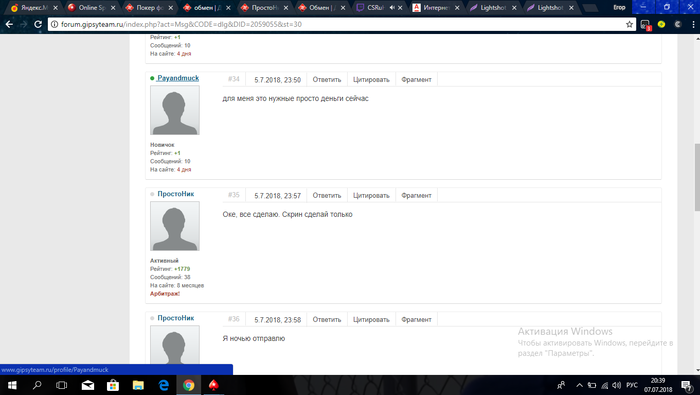The width and height of the screenshot is (700, 395).
Task: View site information icon in address bar
Action: (x=54, y=24)
